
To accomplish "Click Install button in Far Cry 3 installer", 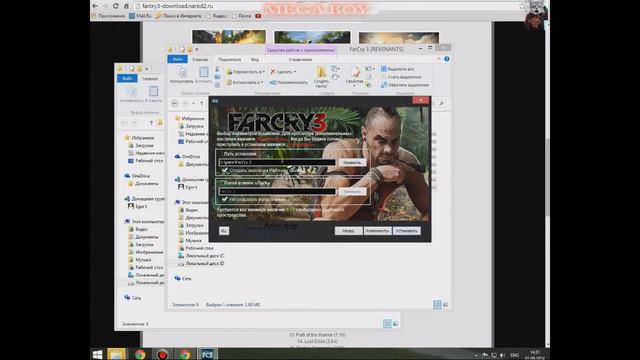I will point(407,231).
